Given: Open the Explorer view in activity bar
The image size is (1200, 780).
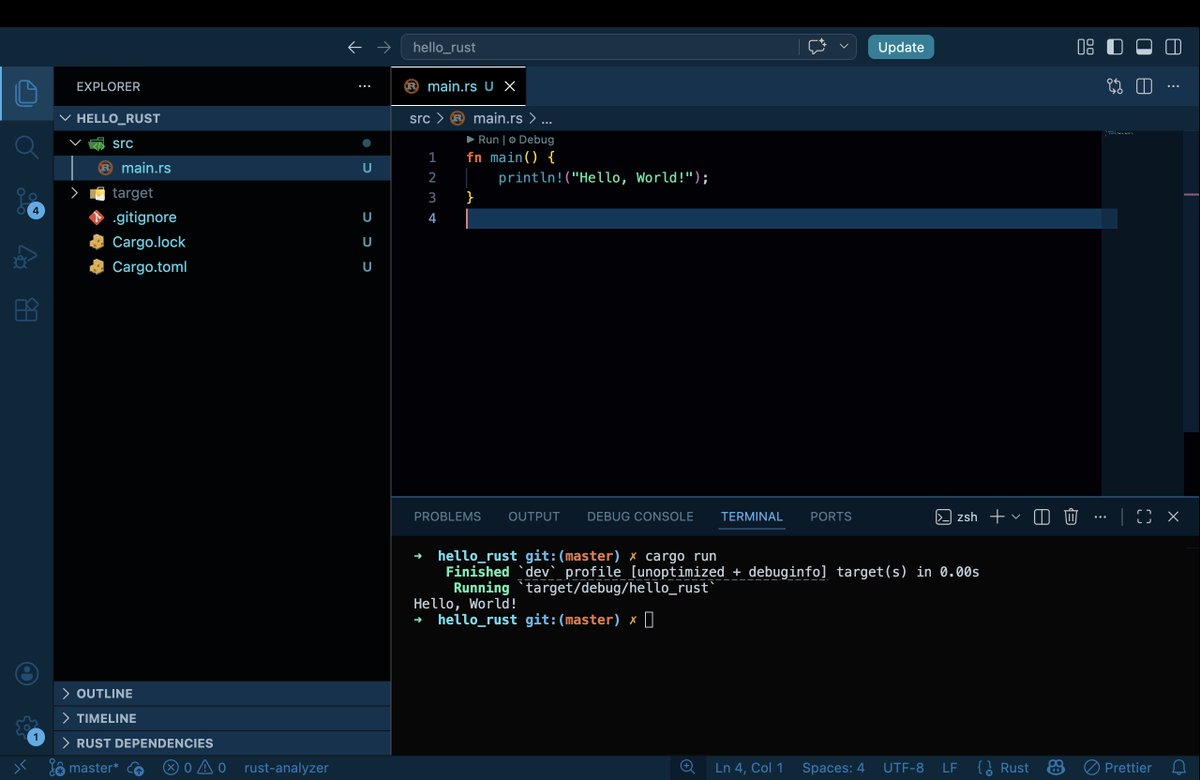Looking at the screenshot, I should click(27, 93).
